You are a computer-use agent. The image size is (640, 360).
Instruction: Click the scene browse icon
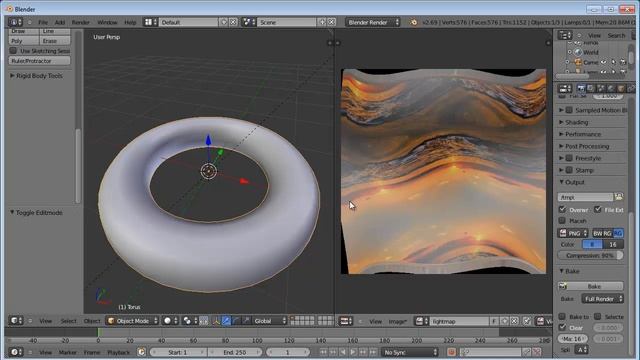[x=249, y=22]
